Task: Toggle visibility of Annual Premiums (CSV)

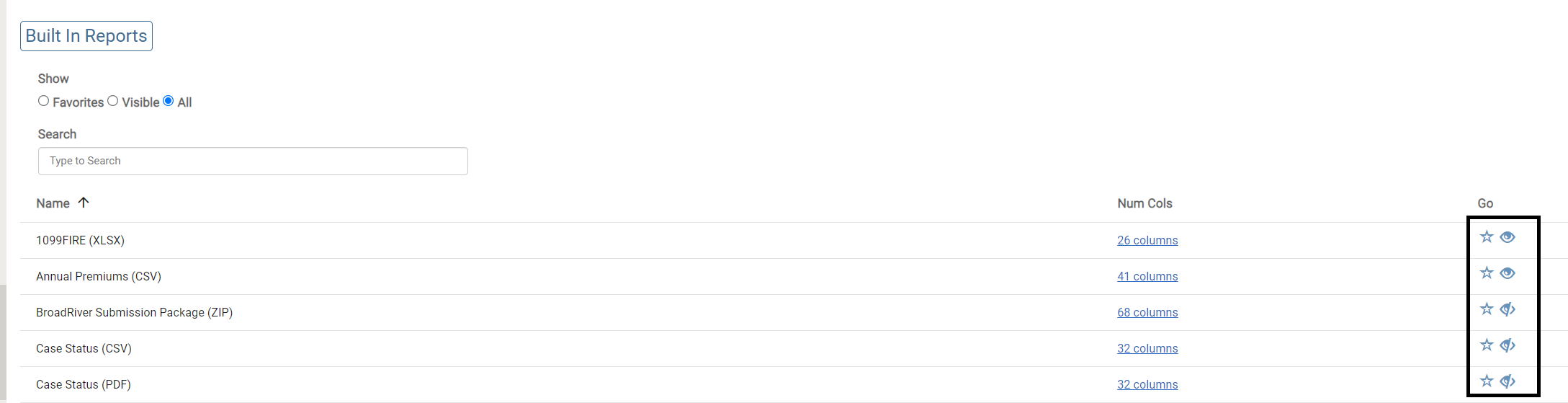Action: point(1507,273)
